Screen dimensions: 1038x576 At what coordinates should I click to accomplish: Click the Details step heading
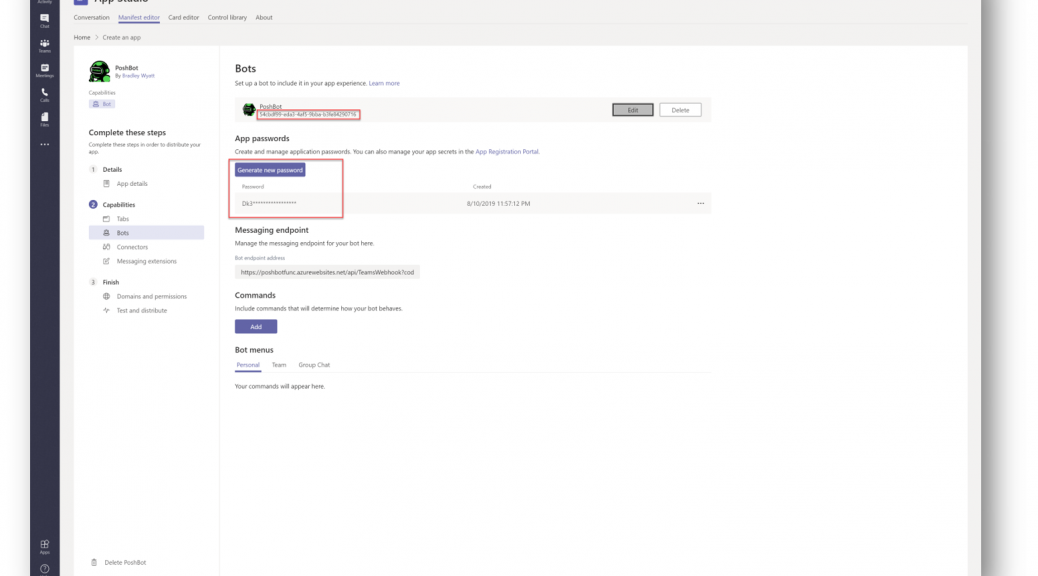coord(112,169)
